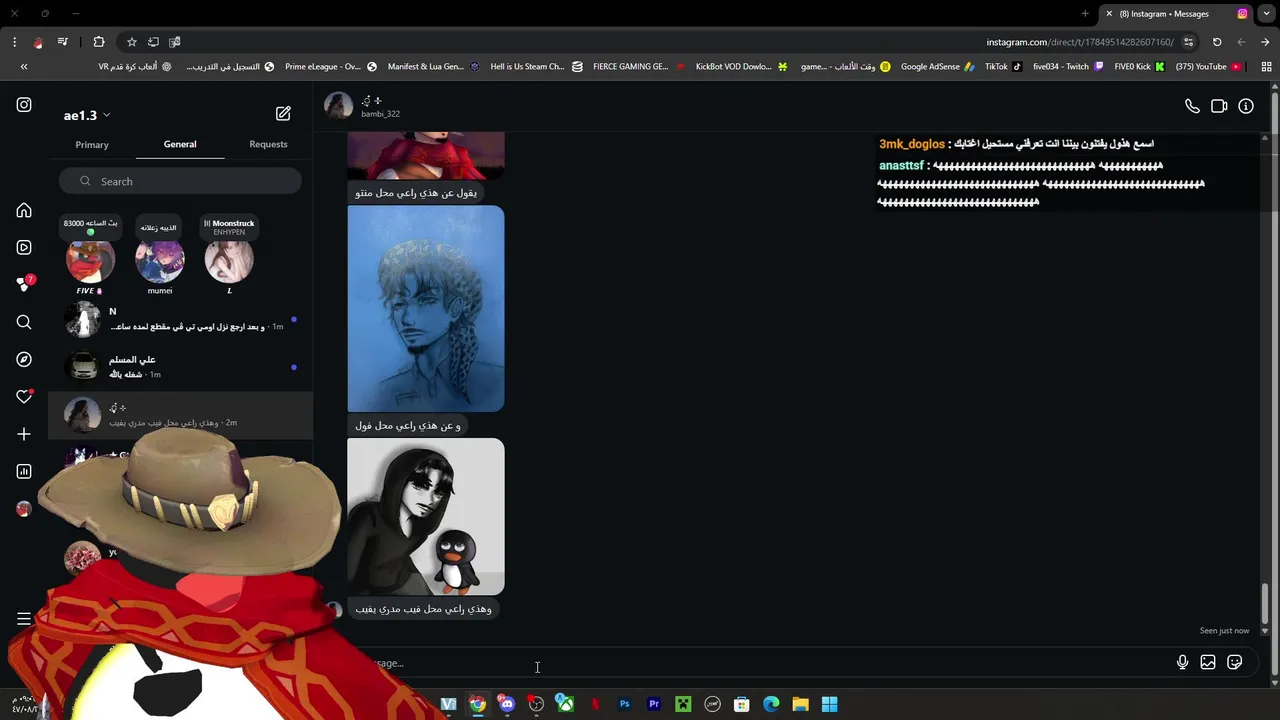Click the last message 'وهذي راعي محل فيب مدري يقيب'
Viewport: 1280px width, 720px height.
pos(423,609)
